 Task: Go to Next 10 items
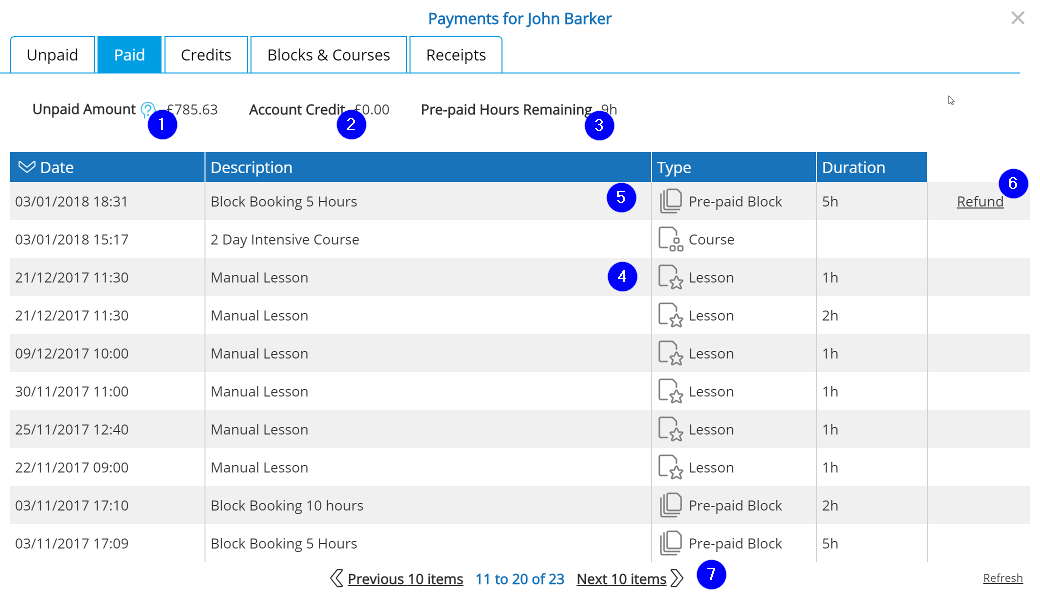click(621, 579)
